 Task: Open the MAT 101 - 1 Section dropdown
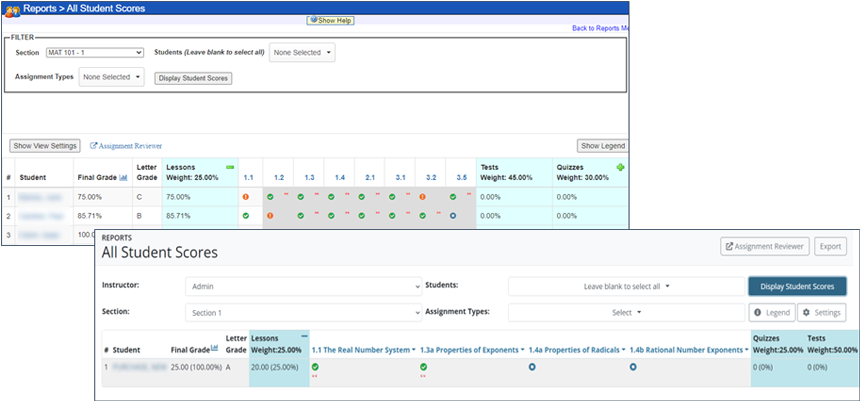95,52
